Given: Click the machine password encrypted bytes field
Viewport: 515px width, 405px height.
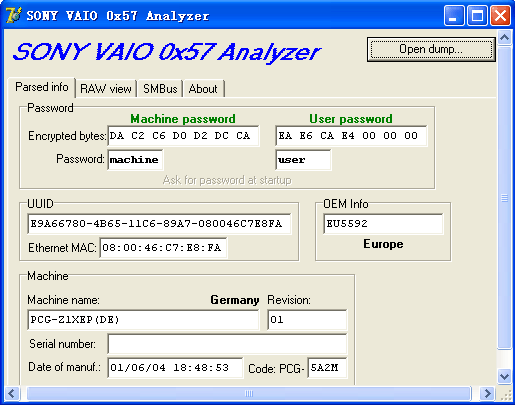Looking at the screenshot, I should tap(183, 136).
